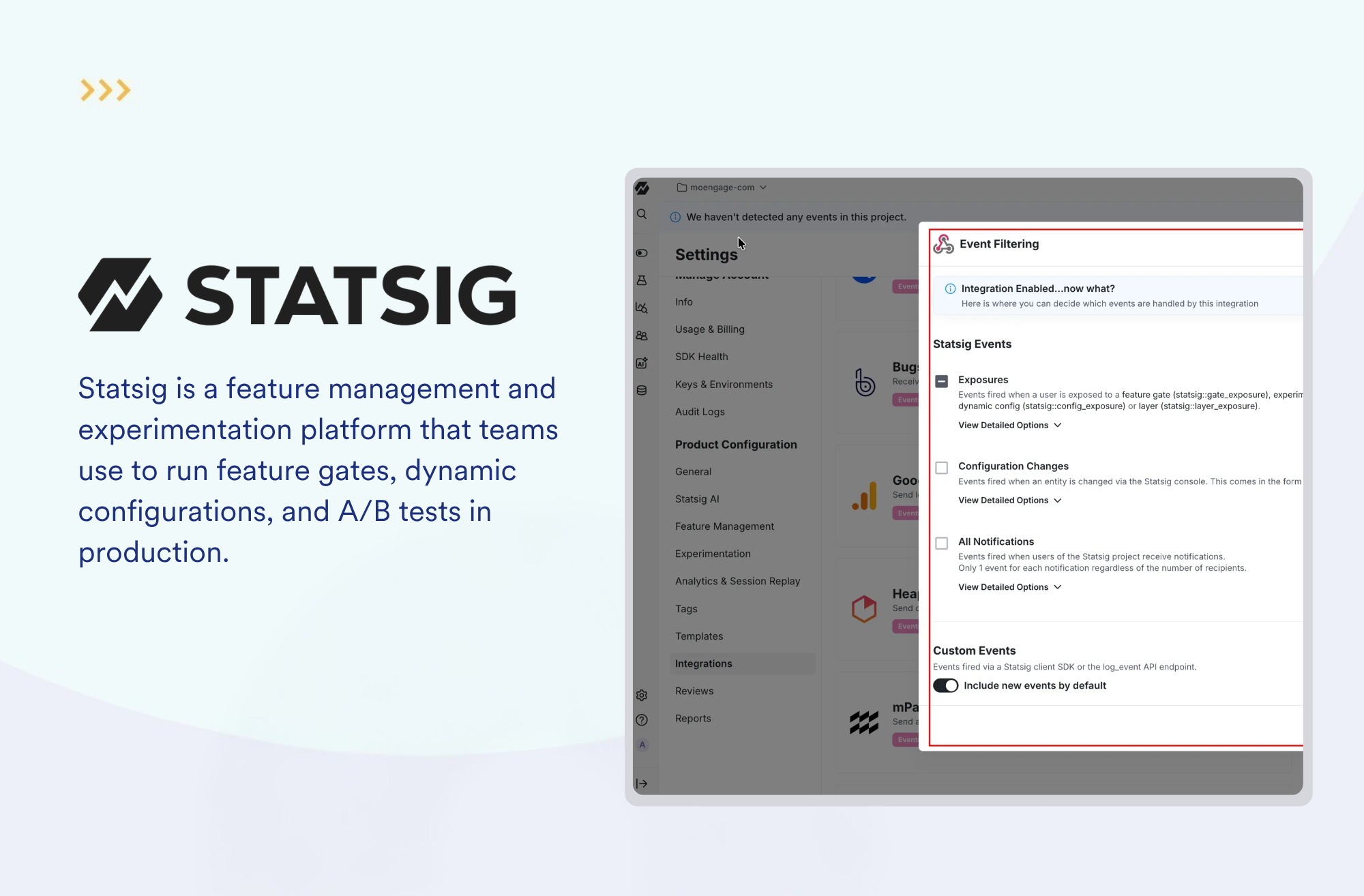
Task: Open Analytics & Session Replay settings
Action: [737, 580]
